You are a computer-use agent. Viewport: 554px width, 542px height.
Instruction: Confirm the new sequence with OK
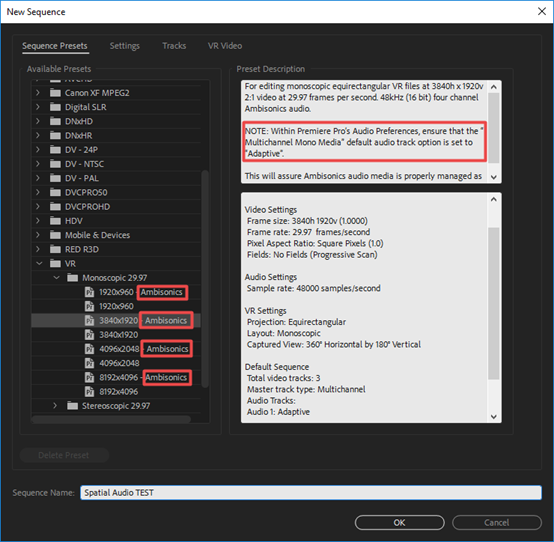400,523
